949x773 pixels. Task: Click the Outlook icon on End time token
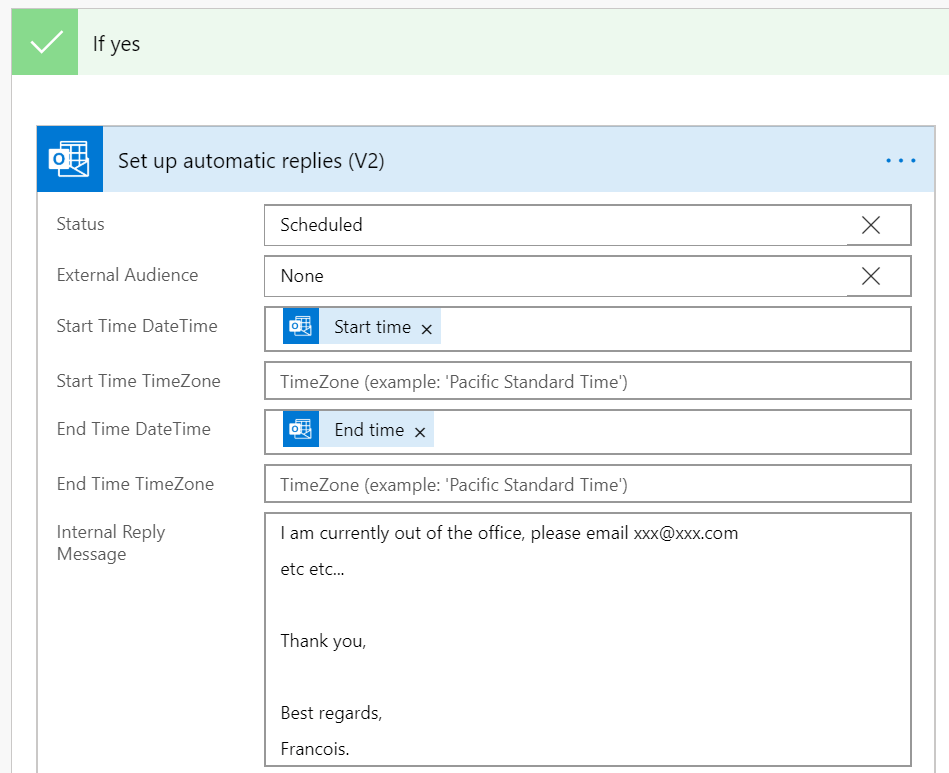(x=300, y=430)
